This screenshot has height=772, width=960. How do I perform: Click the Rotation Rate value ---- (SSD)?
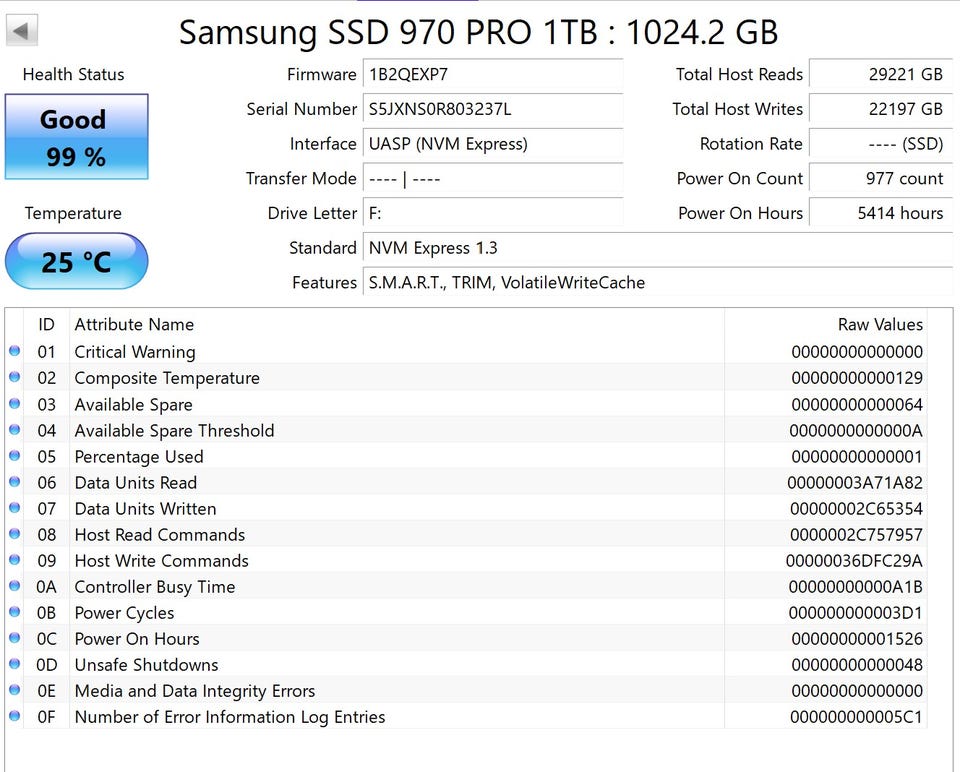click(x=880, y=144)
